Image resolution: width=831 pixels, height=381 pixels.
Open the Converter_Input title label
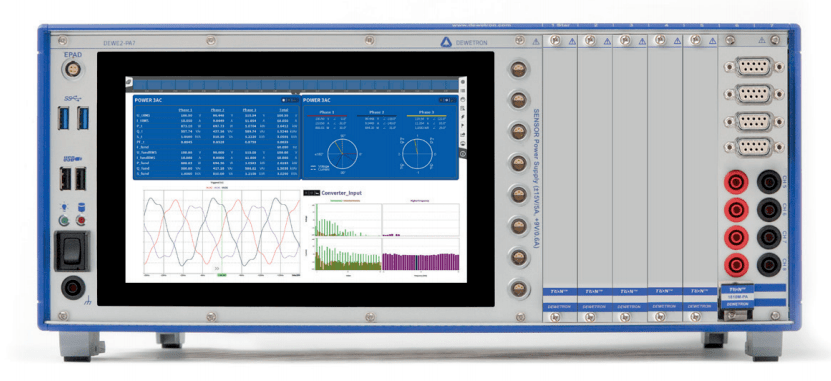342,193
